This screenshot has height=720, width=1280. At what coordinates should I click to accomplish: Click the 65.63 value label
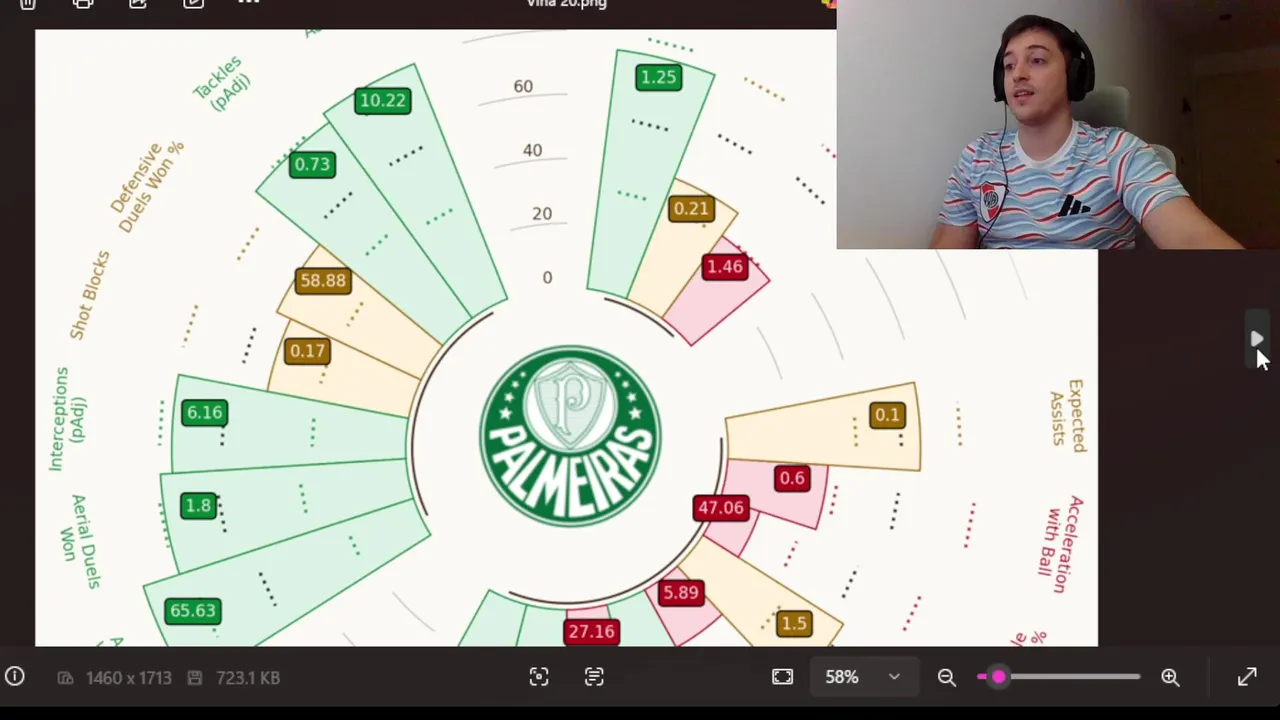pos(193,610)
